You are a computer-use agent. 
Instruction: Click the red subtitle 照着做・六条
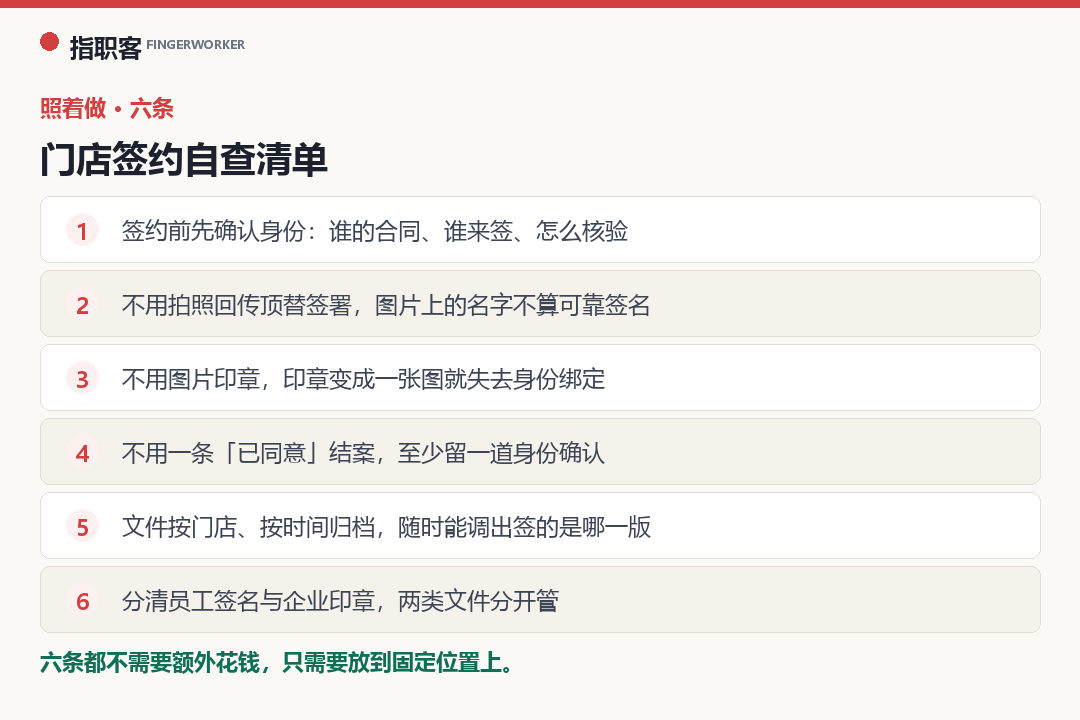[x=107, y=108]
